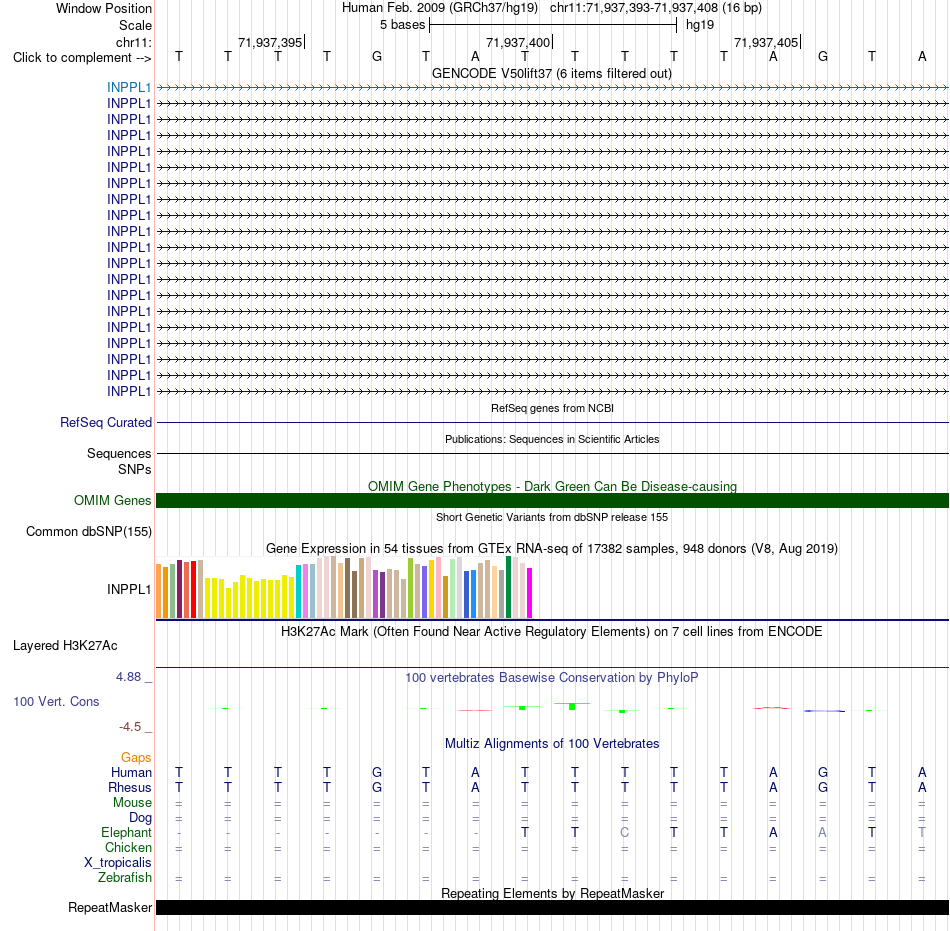Click the -4.5 PhyloP lower scale value
This screenshot has width=950, height=931.
coord(130,726)
